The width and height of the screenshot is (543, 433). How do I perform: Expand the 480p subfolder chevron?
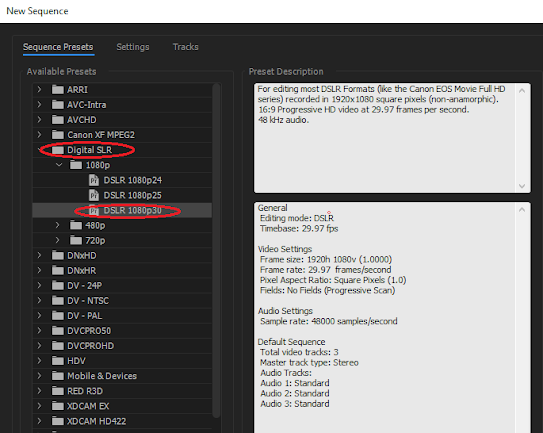[58, 225]
